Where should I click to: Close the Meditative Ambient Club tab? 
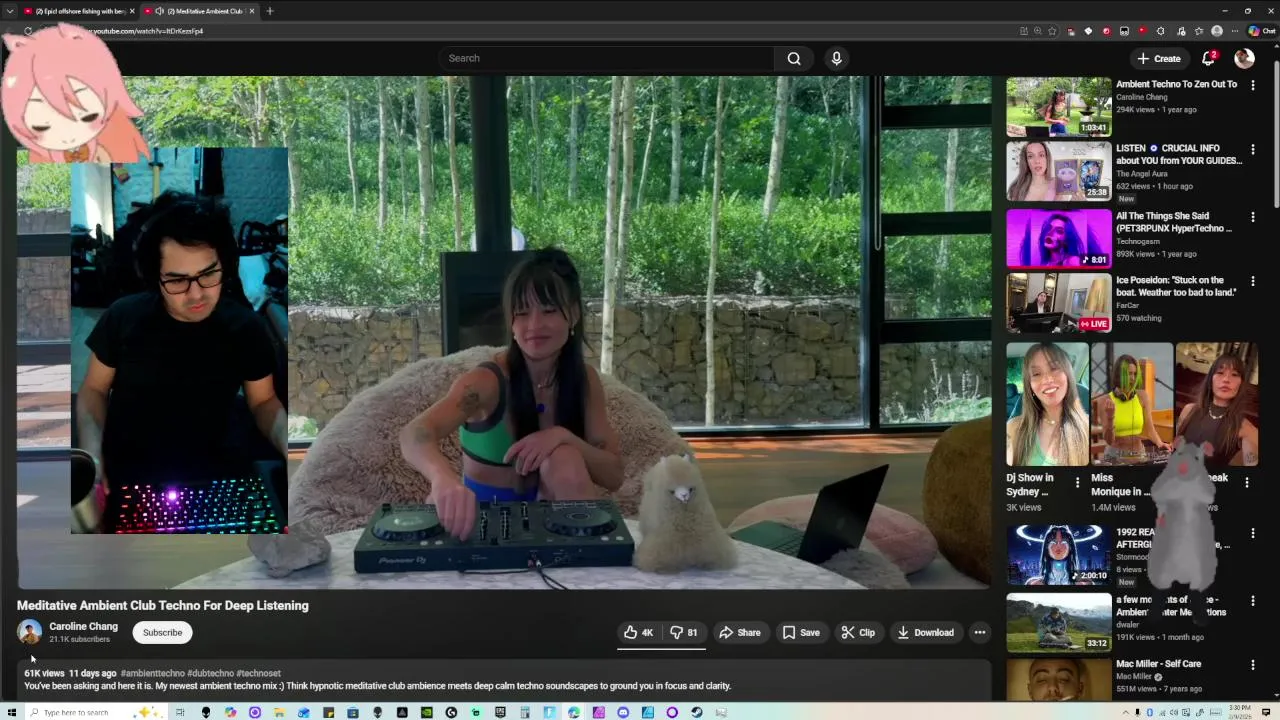[252, 11]
